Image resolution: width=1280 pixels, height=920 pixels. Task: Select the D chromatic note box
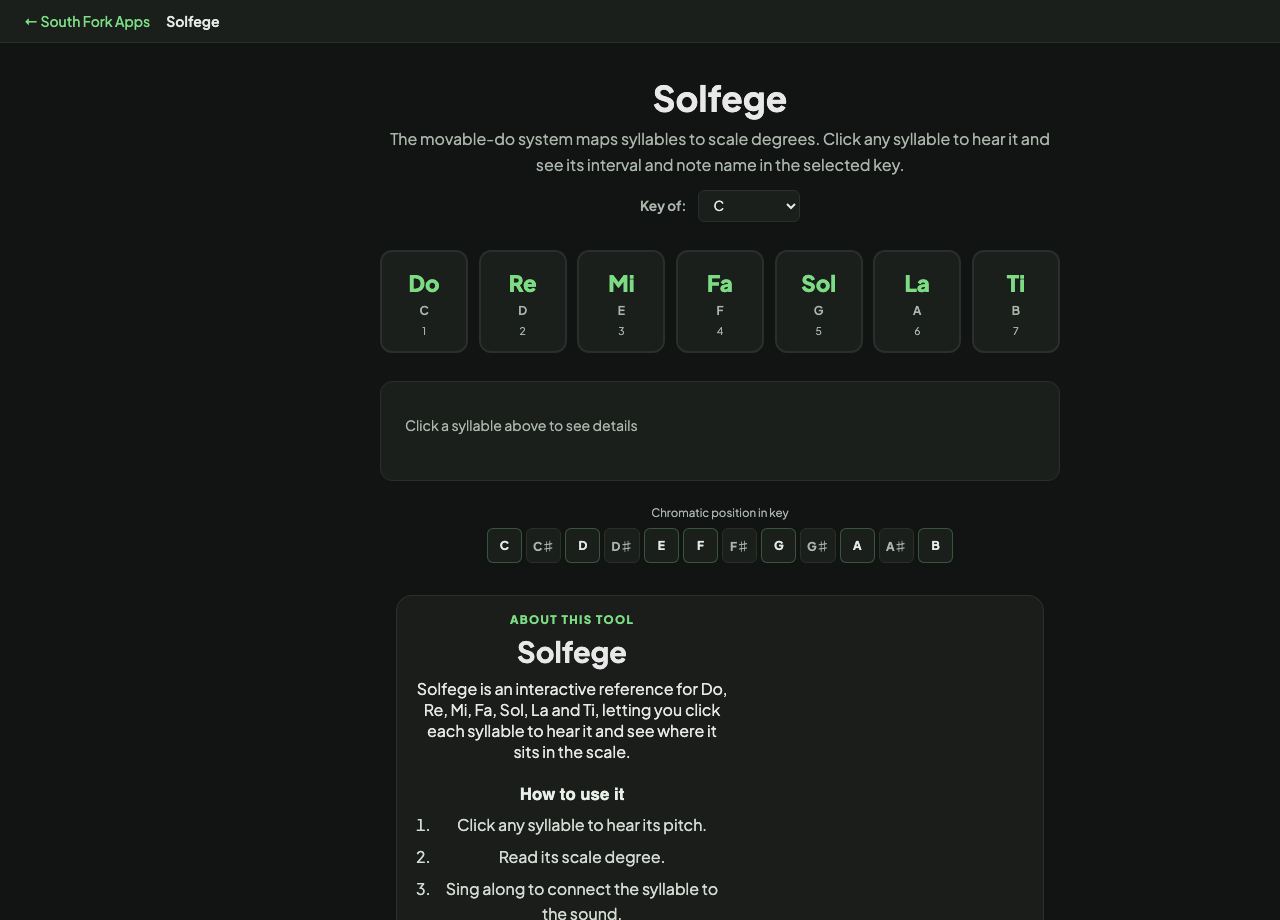click(x=582, y=546)
